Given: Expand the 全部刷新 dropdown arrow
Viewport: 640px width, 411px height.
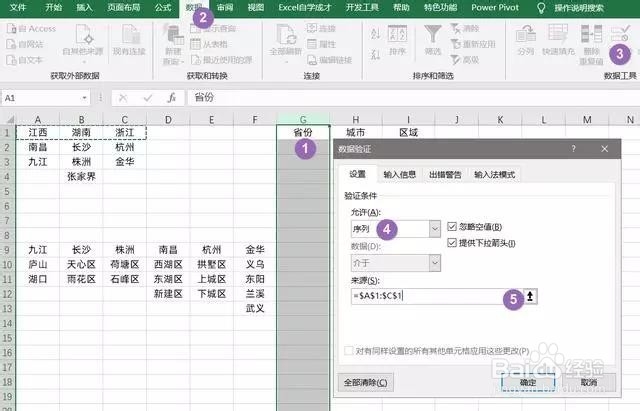Looking at the screenshot, I should click(x=285, y=62).
